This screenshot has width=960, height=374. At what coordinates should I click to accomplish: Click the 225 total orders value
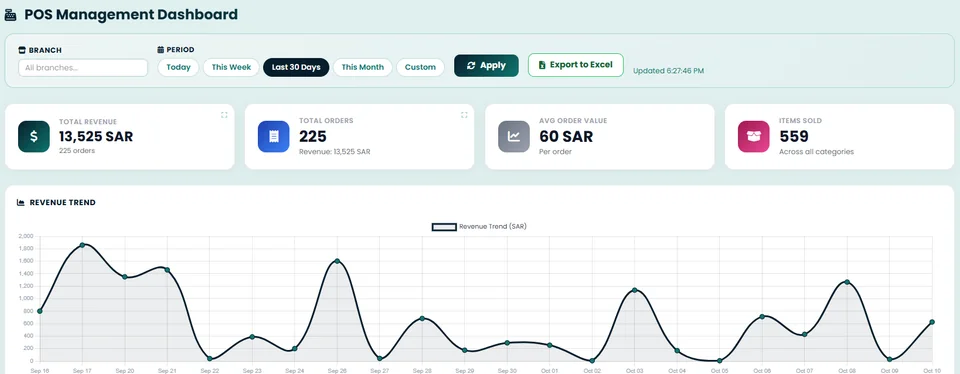tap(313, 137)
